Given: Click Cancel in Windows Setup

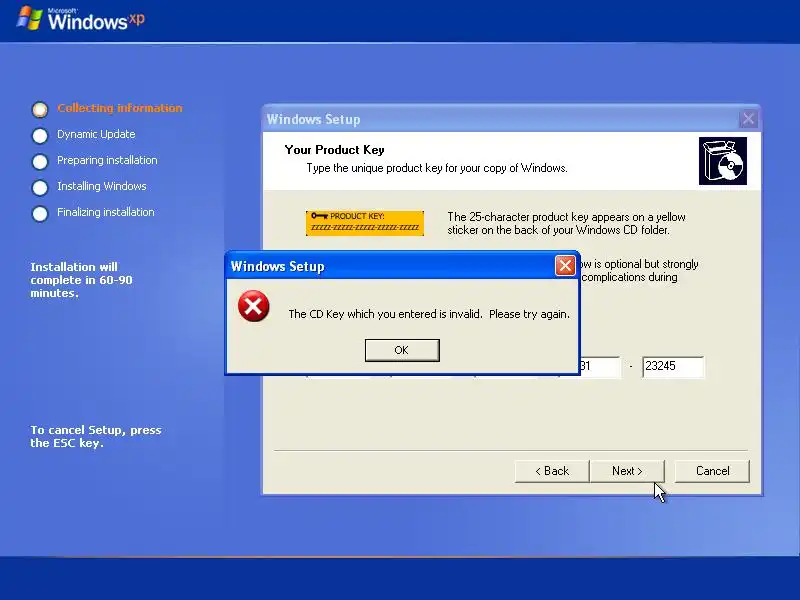Looking at the screenshot, I should coord(712,471).
